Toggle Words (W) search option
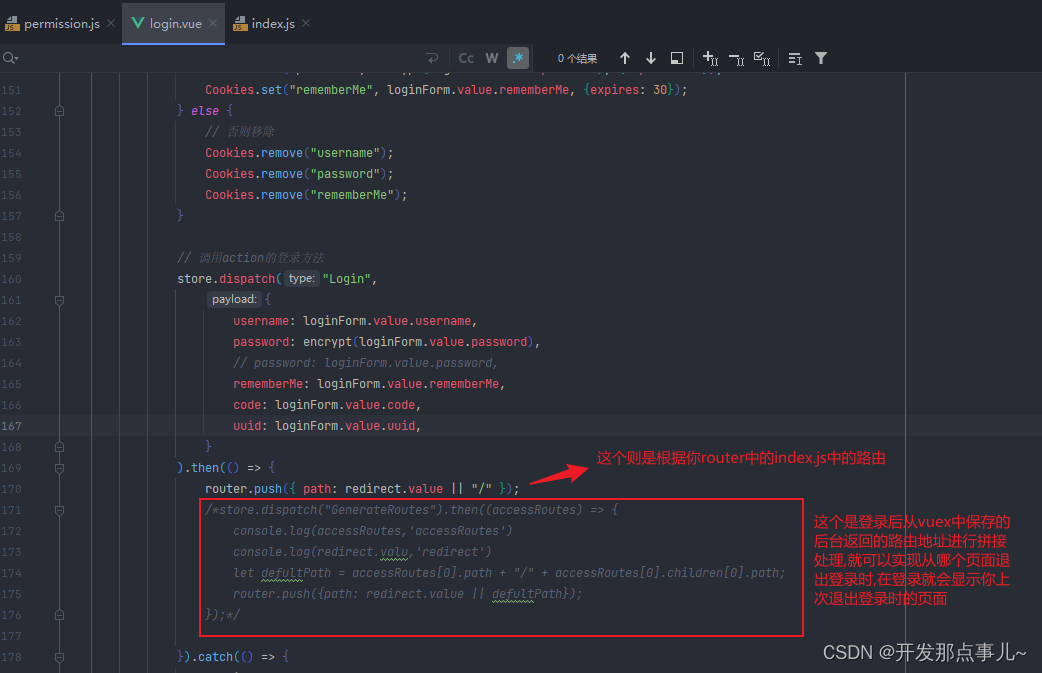This screenshot has width=1042, height=673. 492,58
